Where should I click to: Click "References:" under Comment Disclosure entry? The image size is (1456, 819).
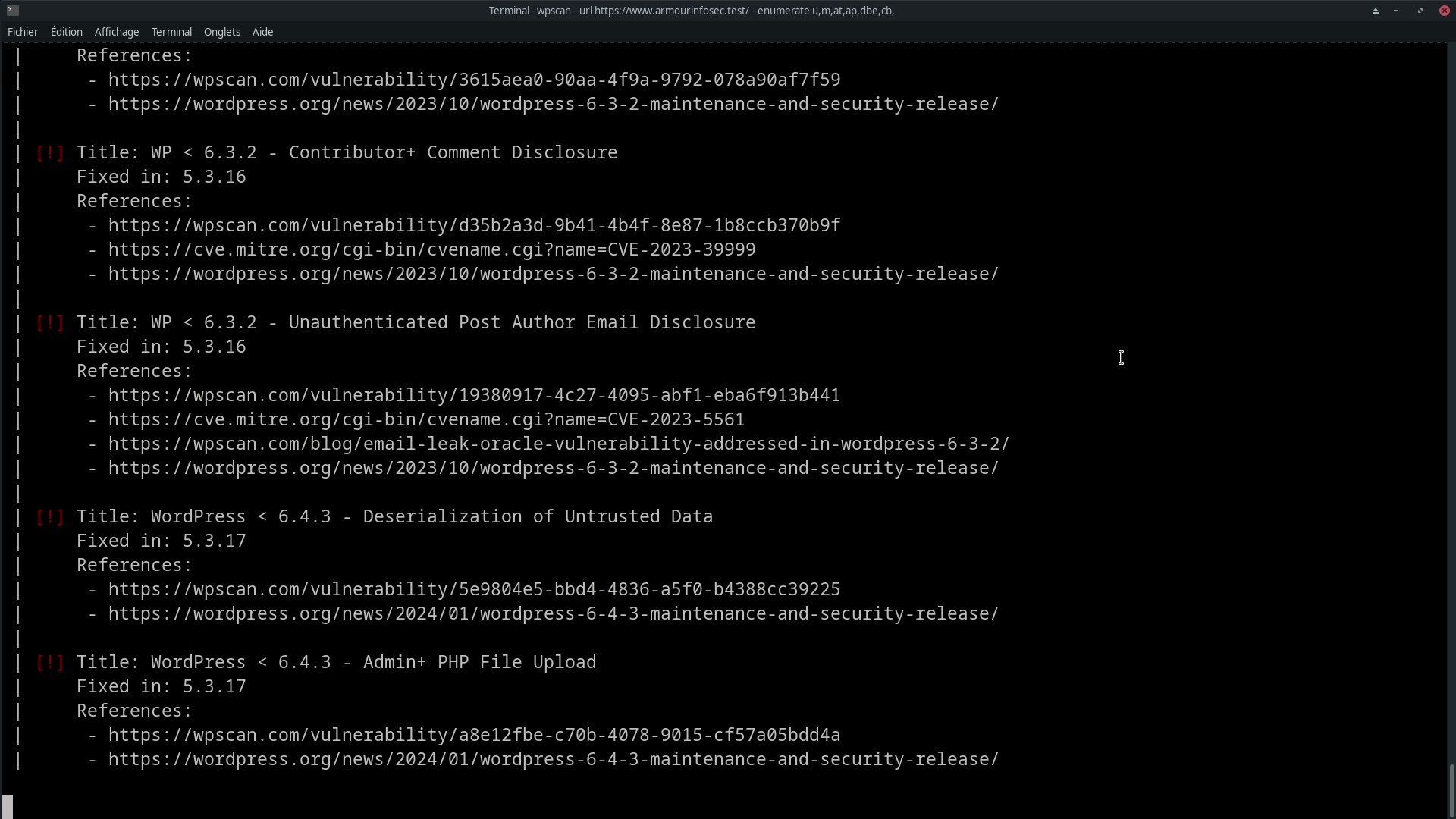pos(134,201)
